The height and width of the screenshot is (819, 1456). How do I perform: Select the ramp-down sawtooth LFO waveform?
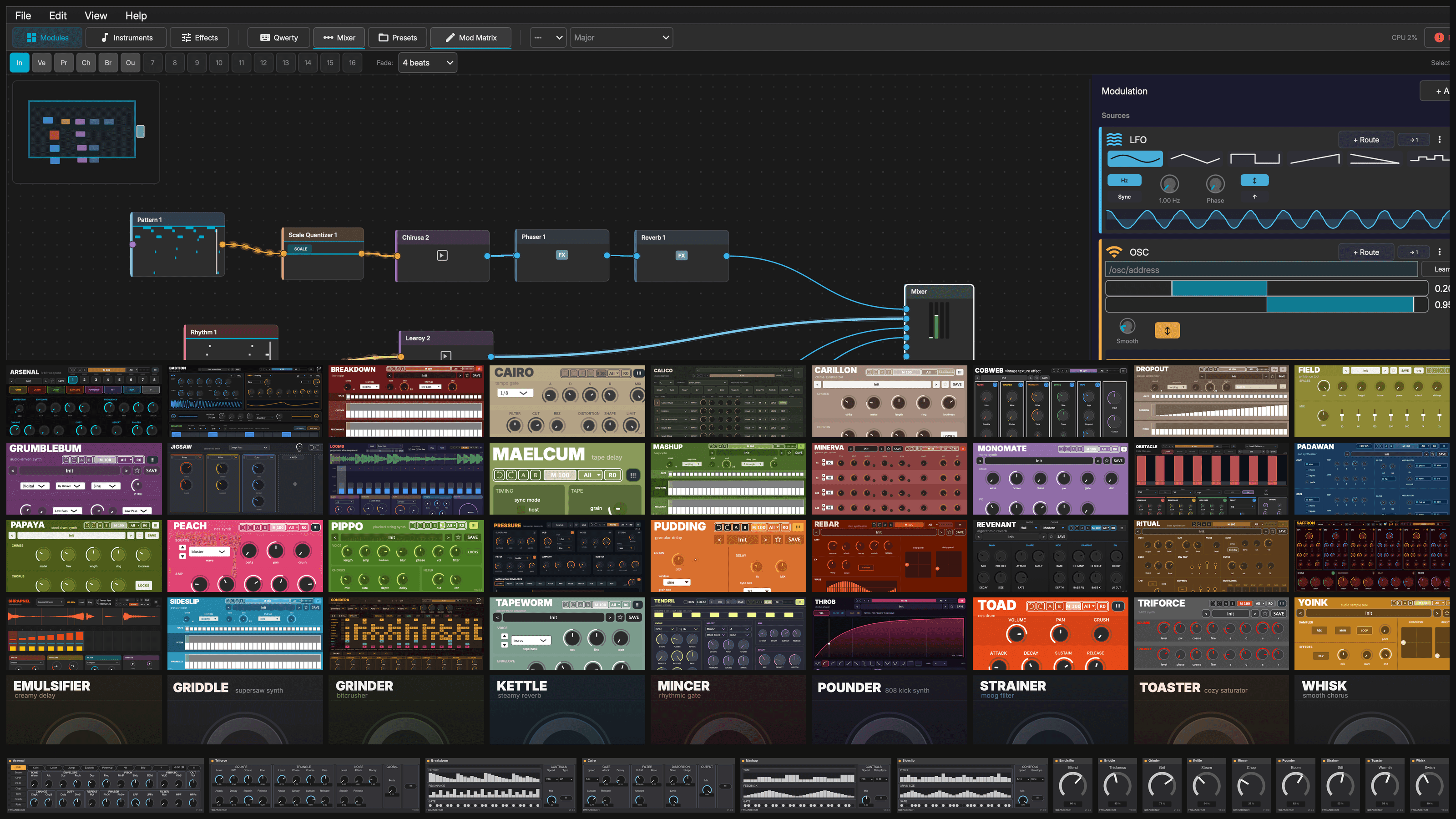point(1375,159)
